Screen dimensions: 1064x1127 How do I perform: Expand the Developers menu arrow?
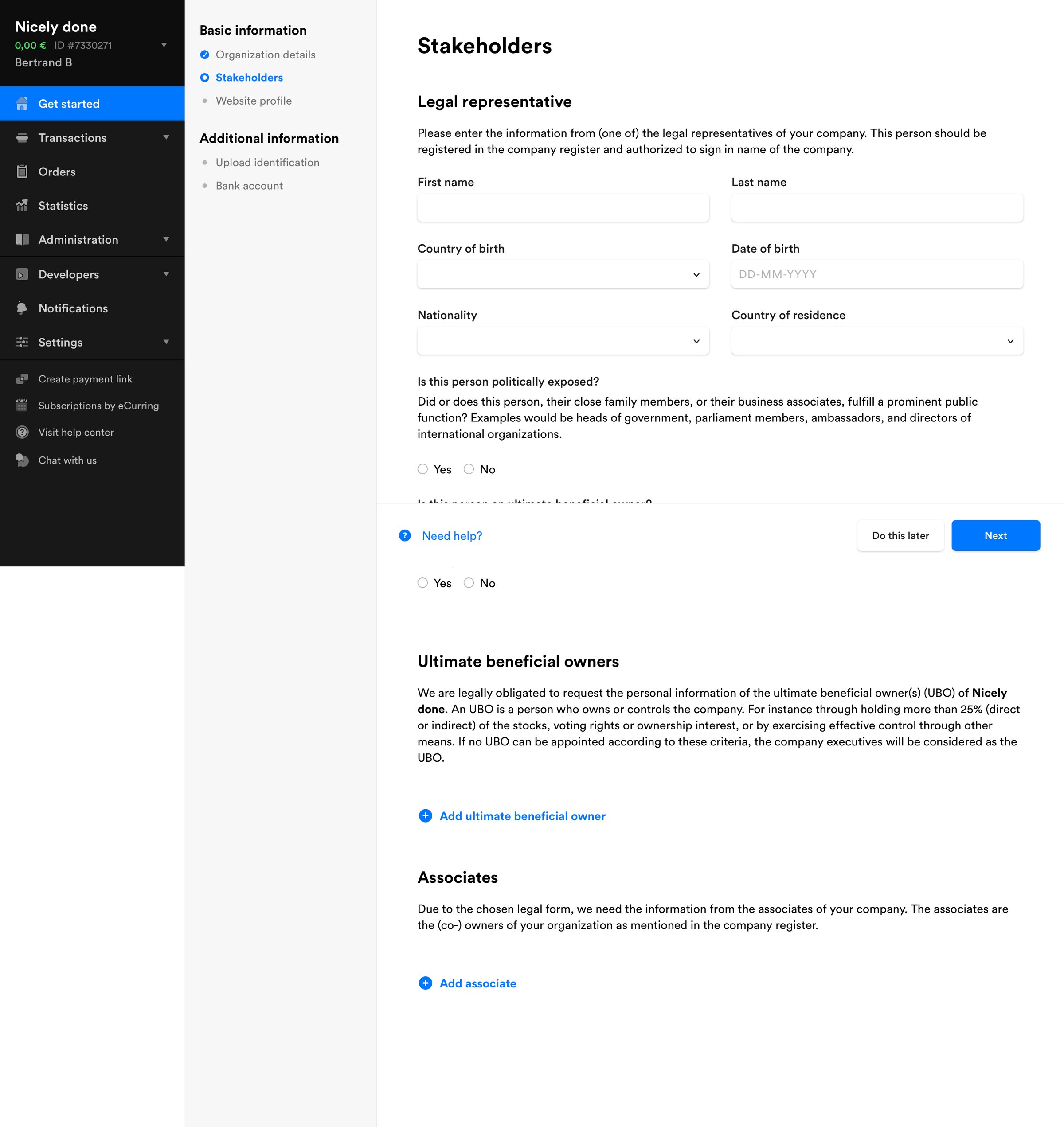(166, 274)
